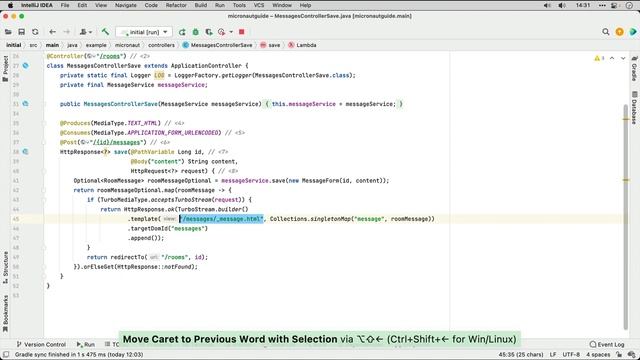Collapse the if block fold at line 43

click(x=44, y=200)
